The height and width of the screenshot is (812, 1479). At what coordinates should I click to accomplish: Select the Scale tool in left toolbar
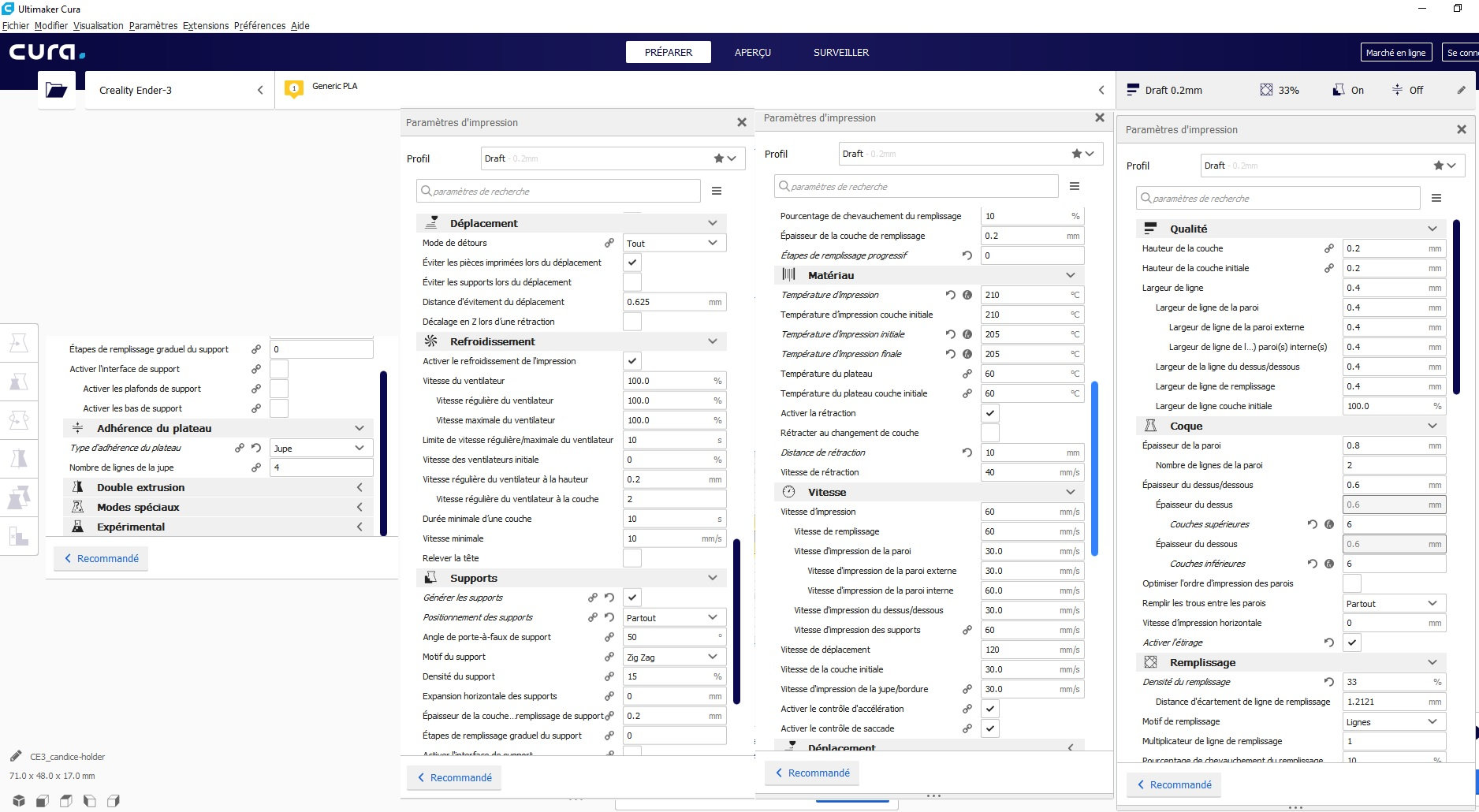[x=19, y=382]
